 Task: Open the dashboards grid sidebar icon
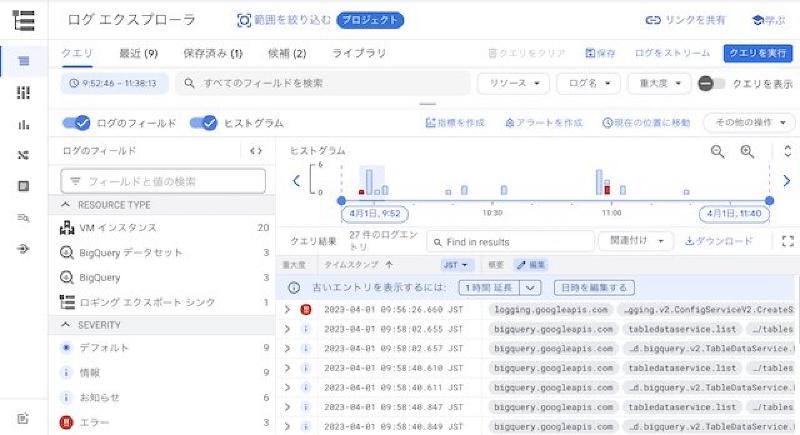pos(23,92)
